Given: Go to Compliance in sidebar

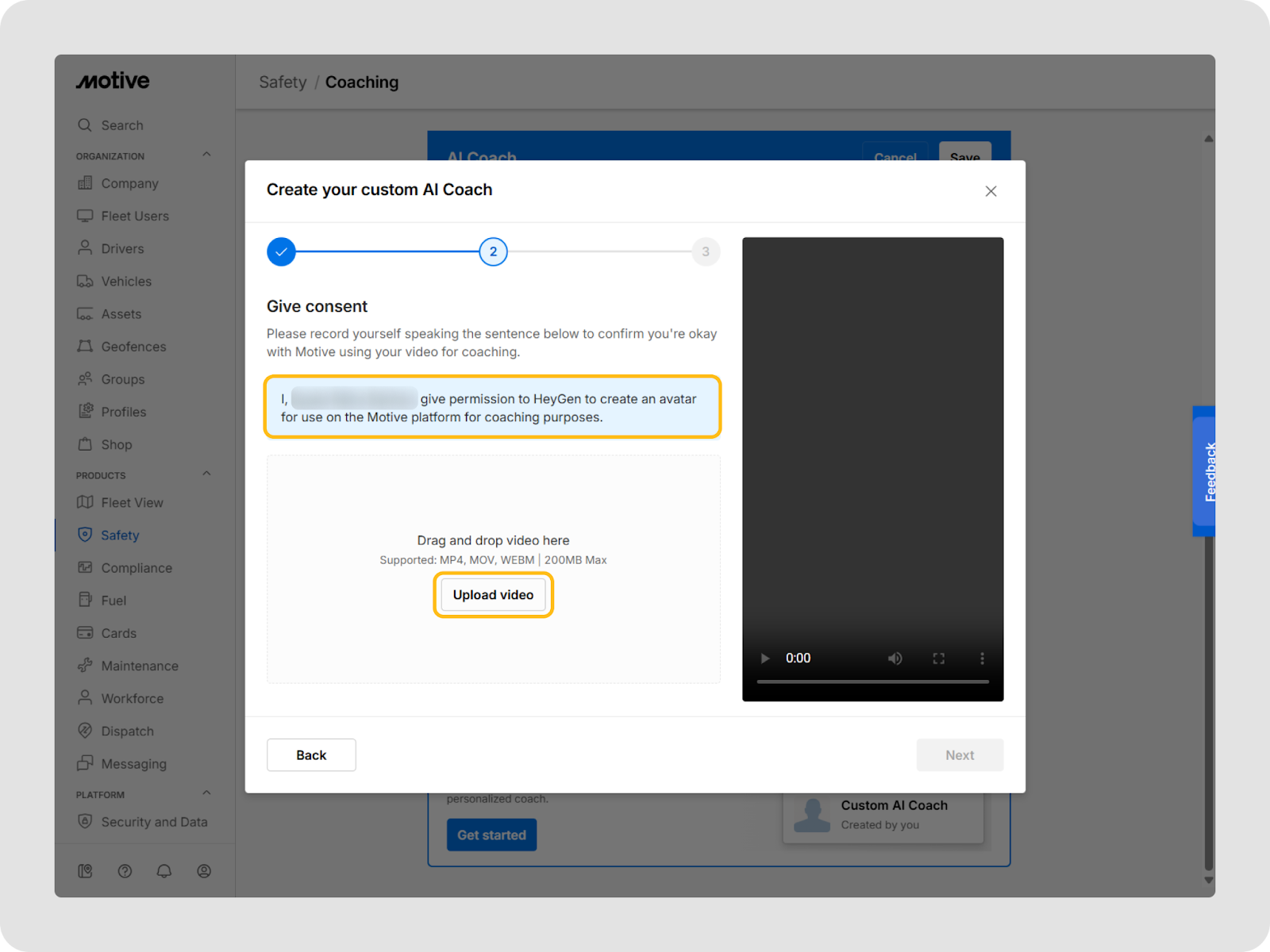Looking at the screenshot, I should pyautogui.click(x=136, y=568).
